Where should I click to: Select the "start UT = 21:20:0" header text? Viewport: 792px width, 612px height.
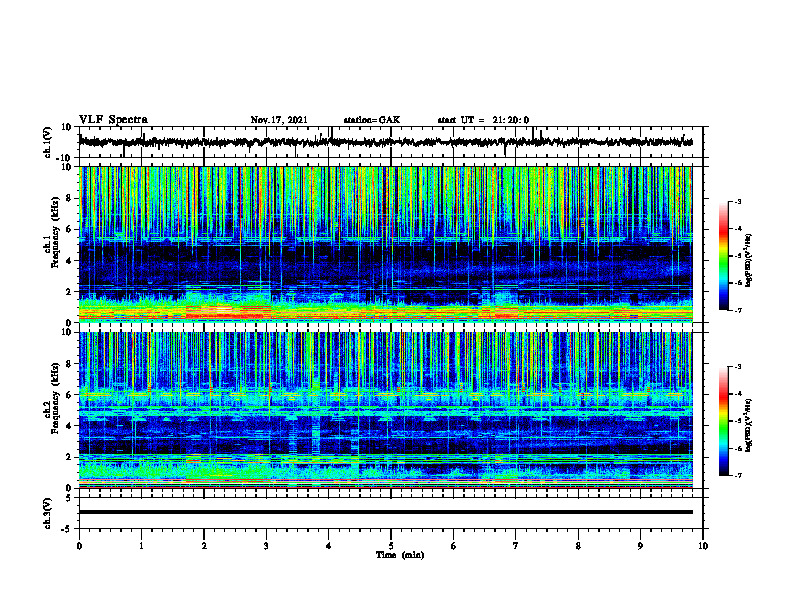click(483, 120)
